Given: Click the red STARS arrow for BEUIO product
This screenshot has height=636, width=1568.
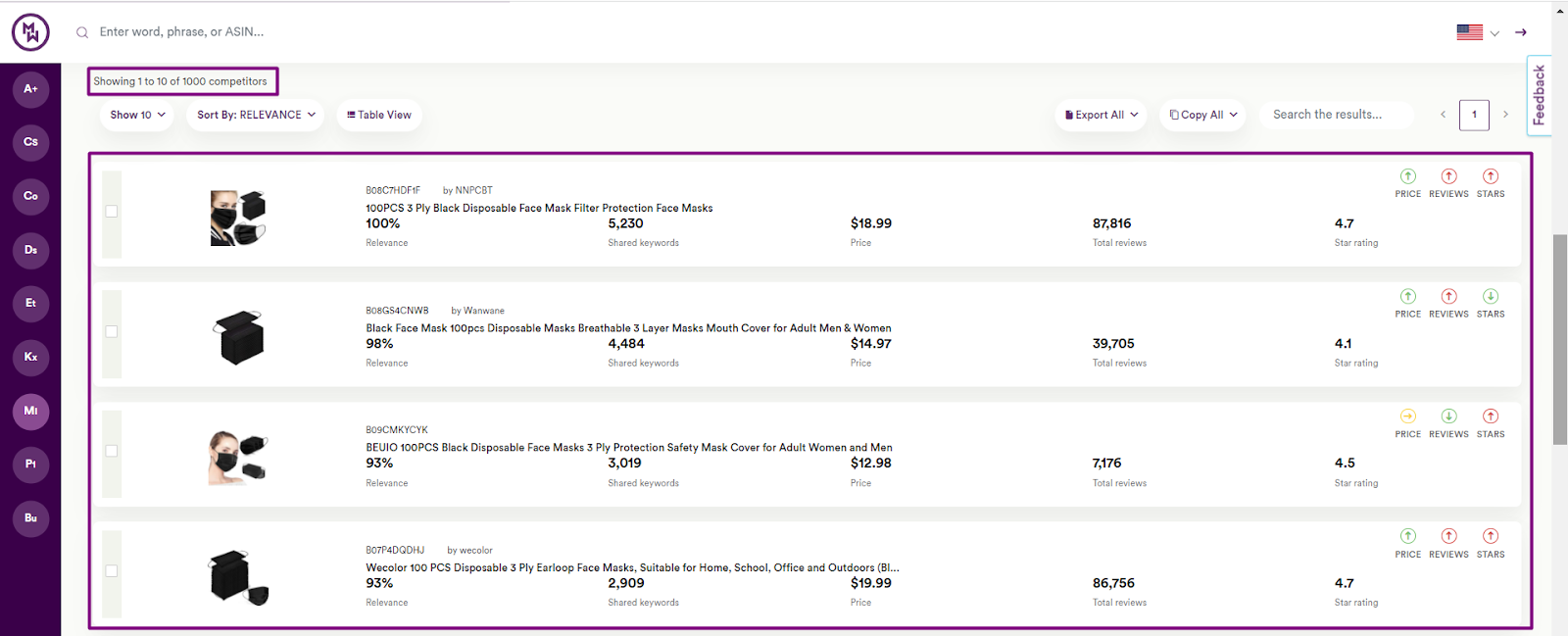Looking at the screenshot, I should 1490,416.
